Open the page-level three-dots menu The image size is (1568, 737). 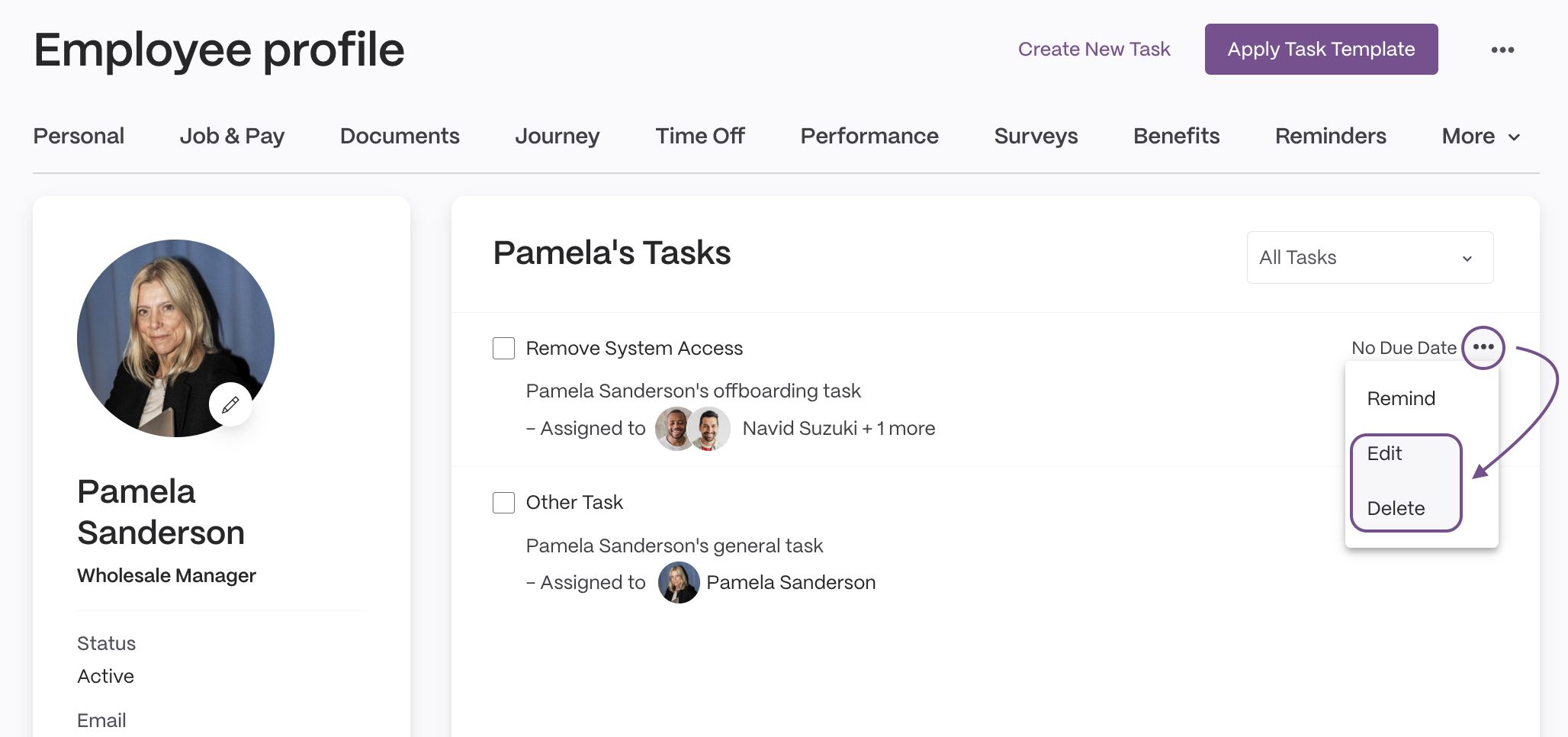pyautogui.click(x=1502, y=50)
